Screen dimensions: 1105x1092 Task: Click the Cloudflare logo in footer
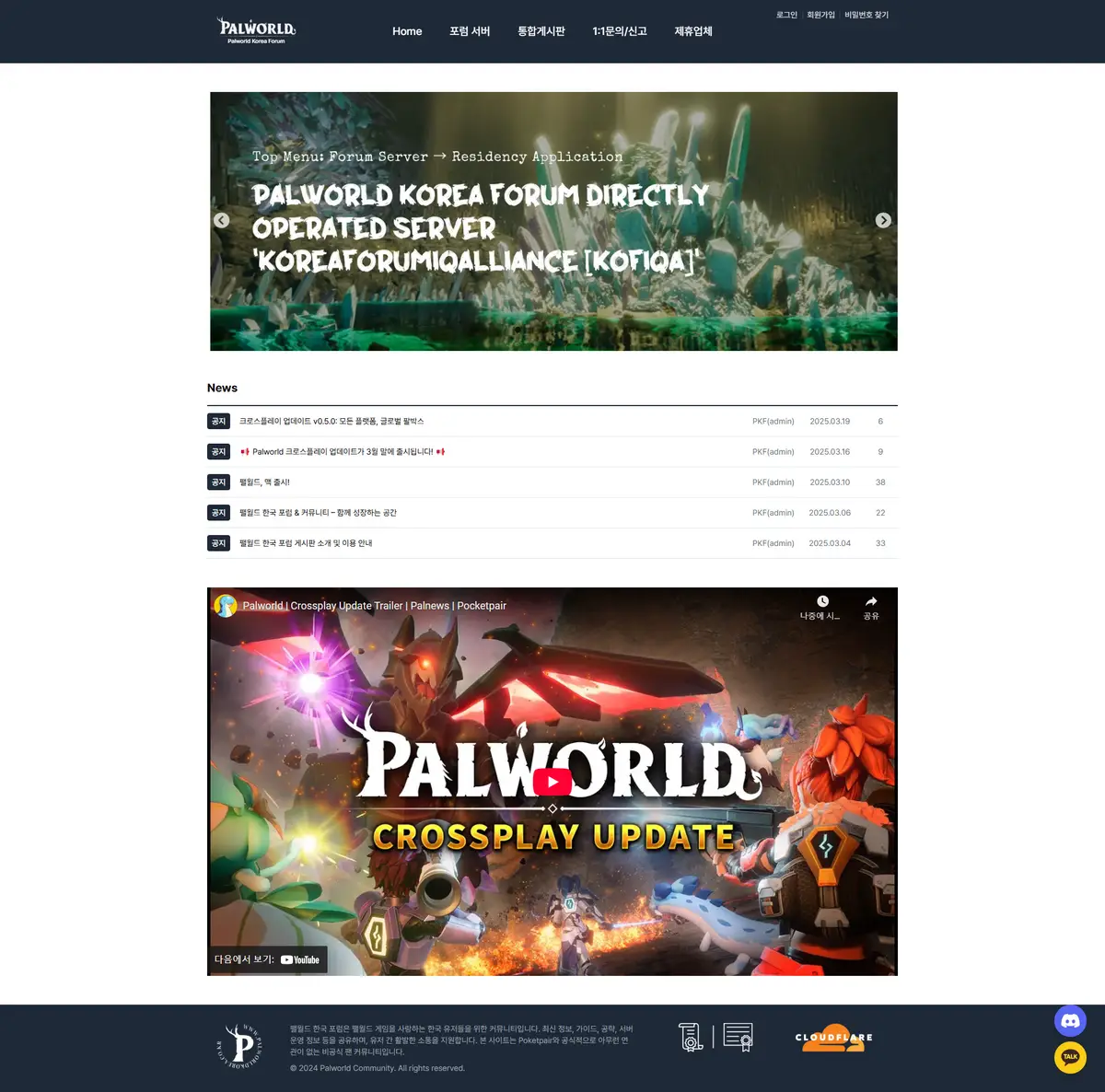(834, 1038)
